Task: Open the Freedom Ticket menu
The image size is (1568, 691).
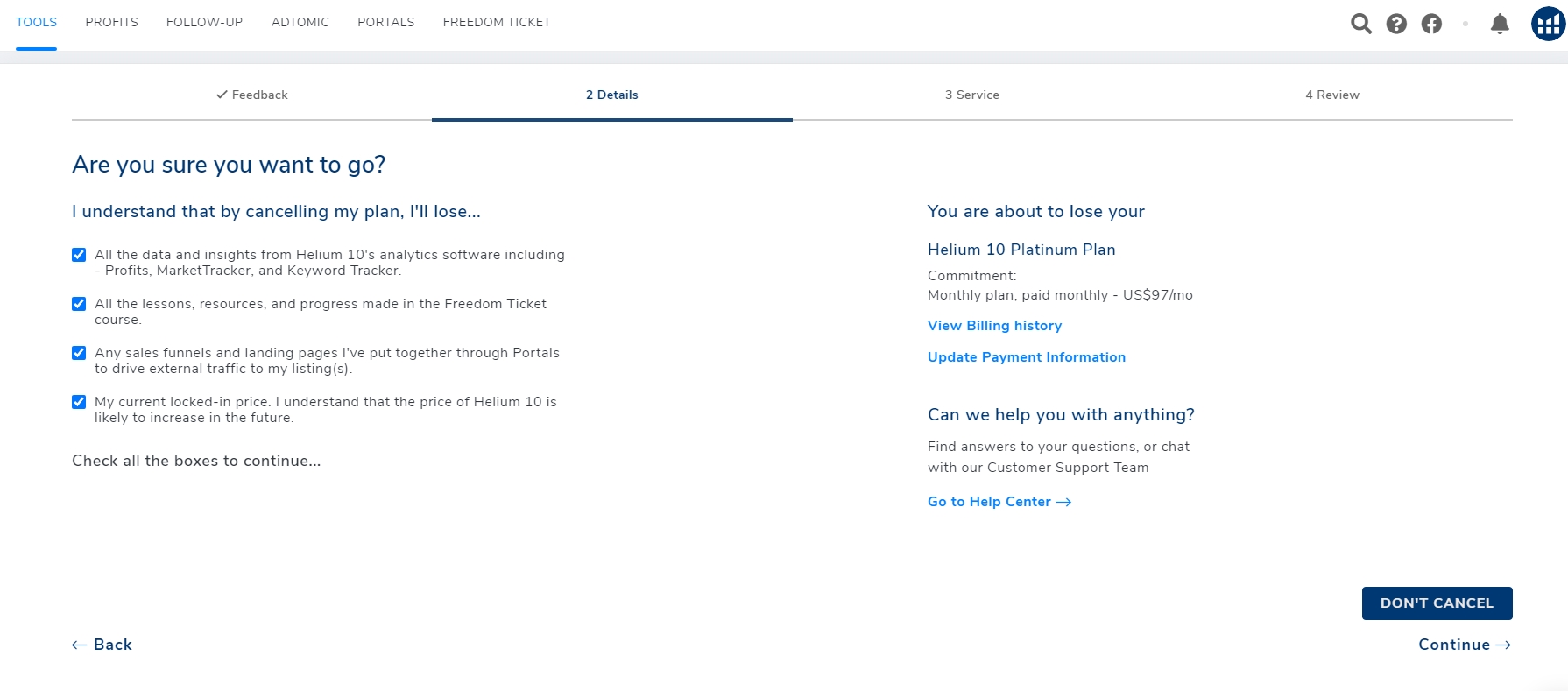Action: point(497,22)
